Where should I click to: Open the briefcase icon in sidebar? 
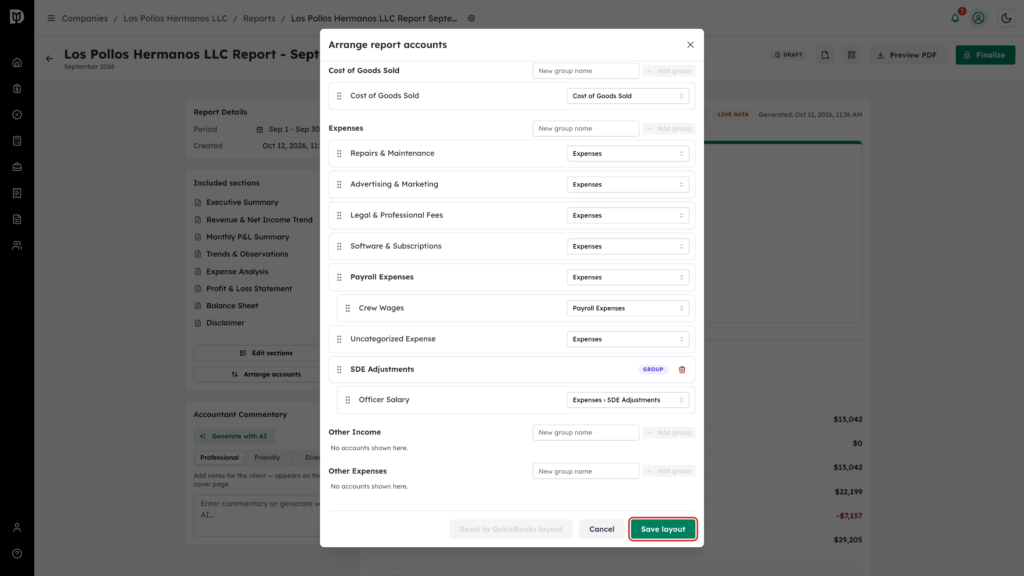[x=17, y=167]
